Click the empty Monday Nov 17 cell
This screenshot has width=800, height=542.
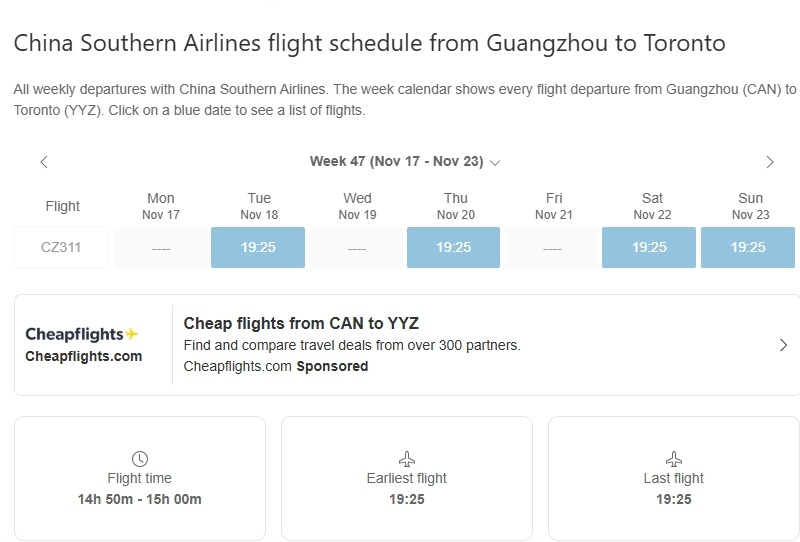pos(160,248)
